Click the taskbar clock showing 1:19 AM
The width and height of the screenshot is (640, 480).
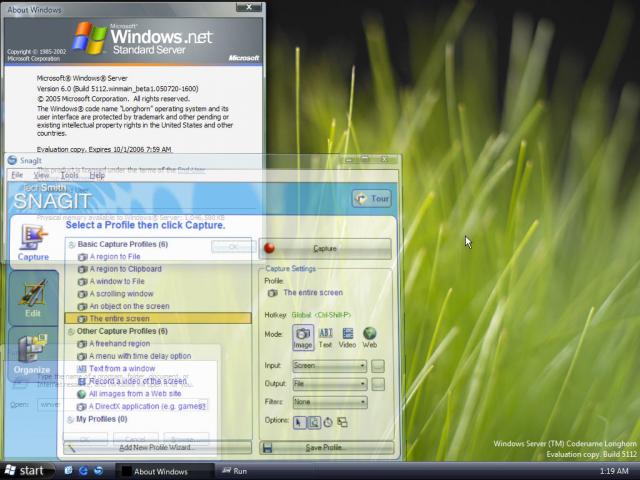[x=615, y=471]
